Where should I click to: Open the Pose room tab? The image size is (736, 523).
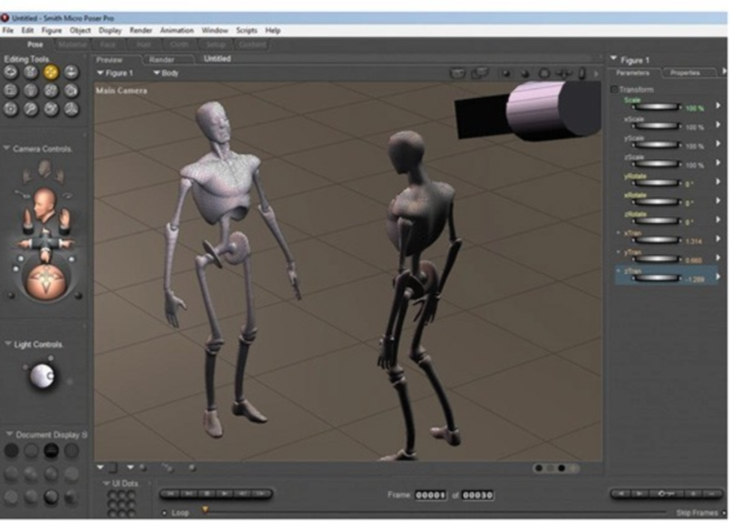[x=35, y=45]
